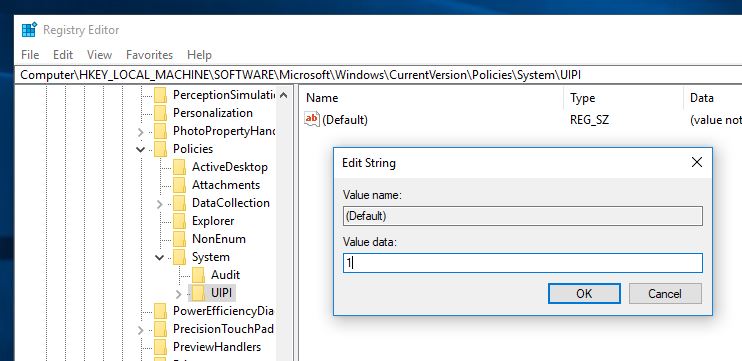Select the PreviewHandlers folder icon
This screenshot has height=361, width=742.
click(x=161, y=347)
